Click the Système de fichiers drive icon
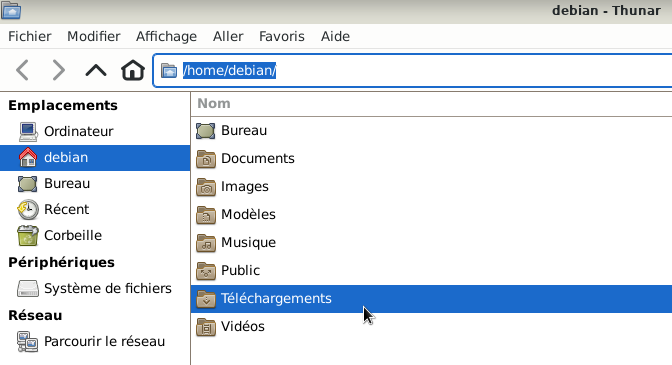Image resolution: width=672 pixels, height=365 pixels. (28, 289)
